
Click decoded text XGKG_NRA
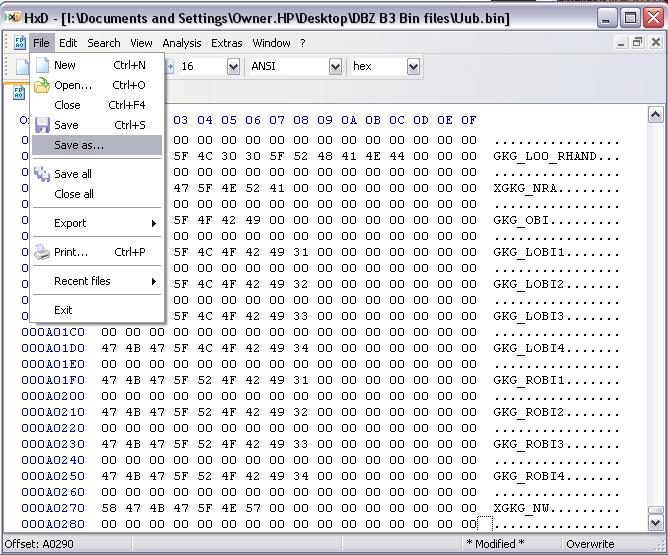tap(525, 188)
